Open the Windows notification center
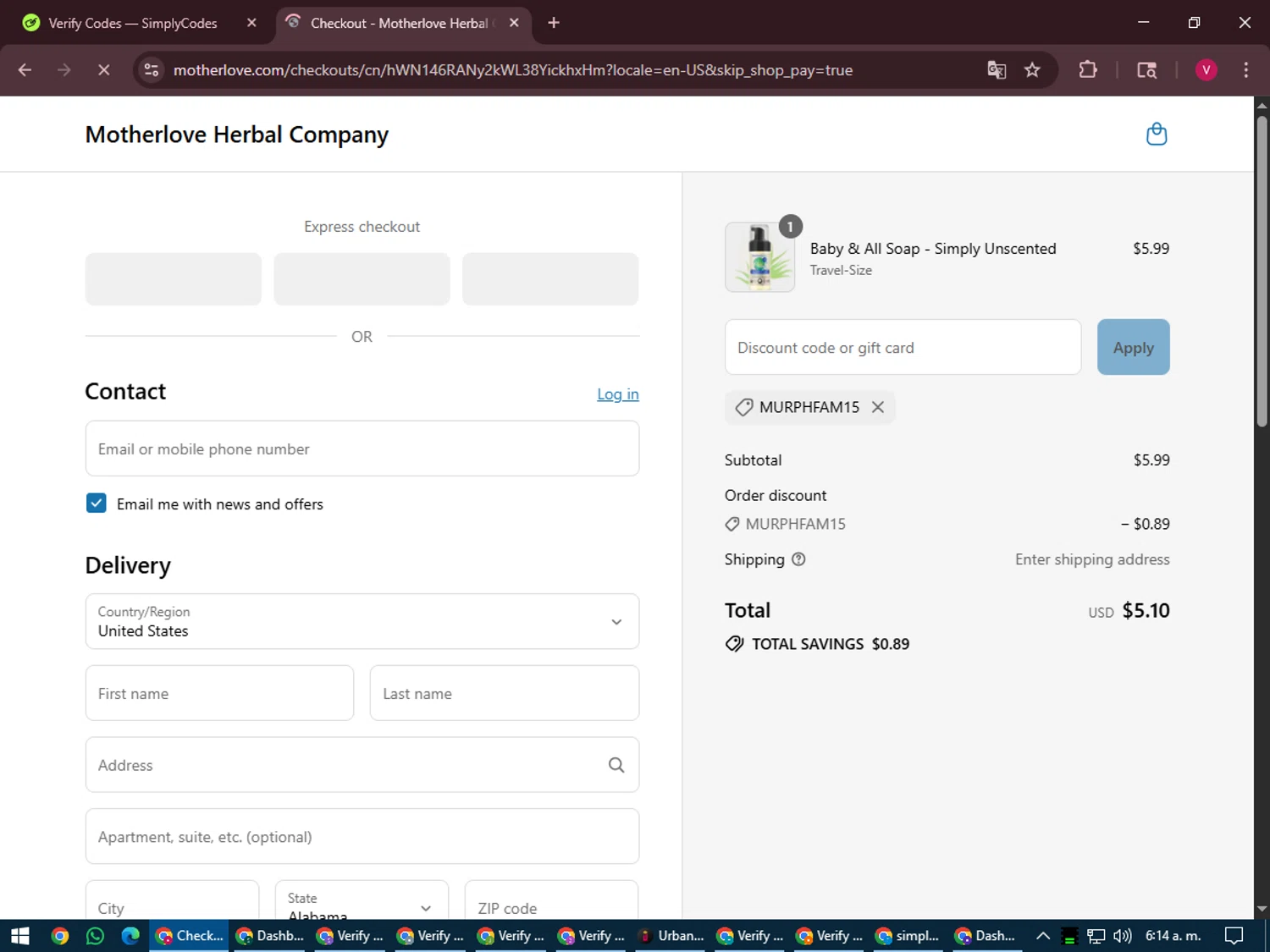Screen dimensions: 1270x952 tap(1234, 936)
